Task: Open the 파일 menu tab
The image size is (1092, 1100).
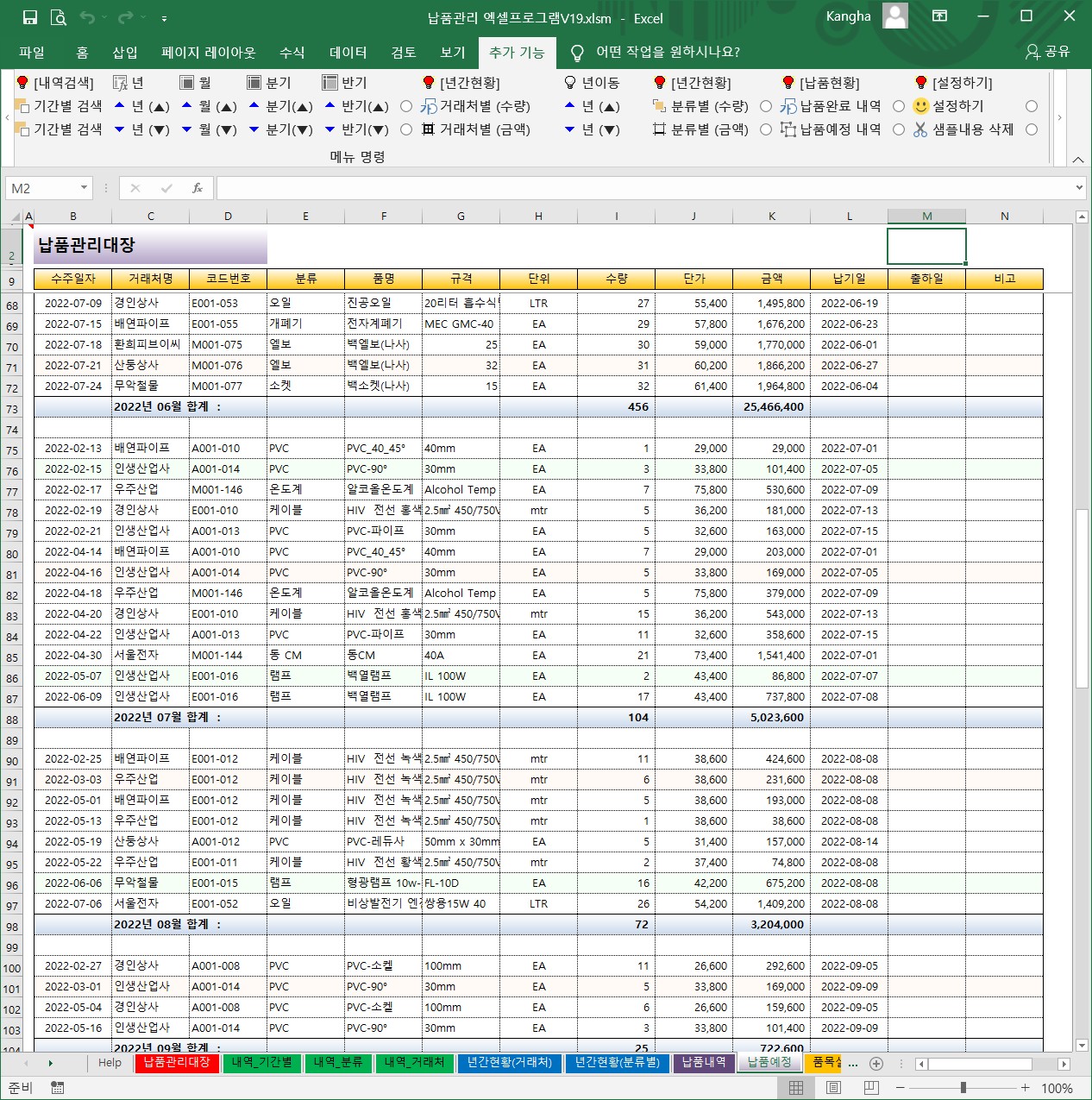Action: point(32,53)
